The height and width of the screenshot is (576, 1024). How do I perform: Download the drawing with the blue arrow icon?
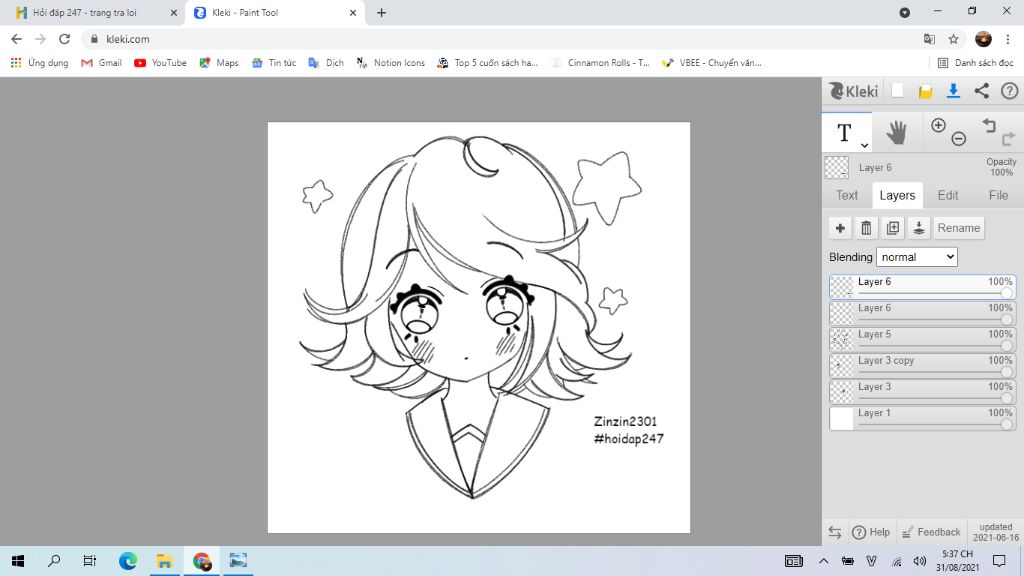tap(953, 91)
